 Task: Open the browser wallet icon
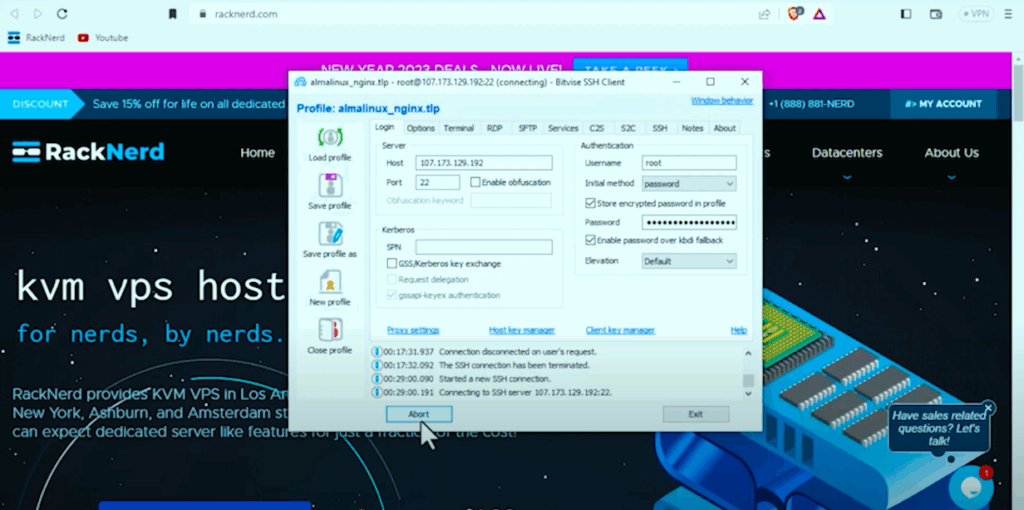point(936,14)
